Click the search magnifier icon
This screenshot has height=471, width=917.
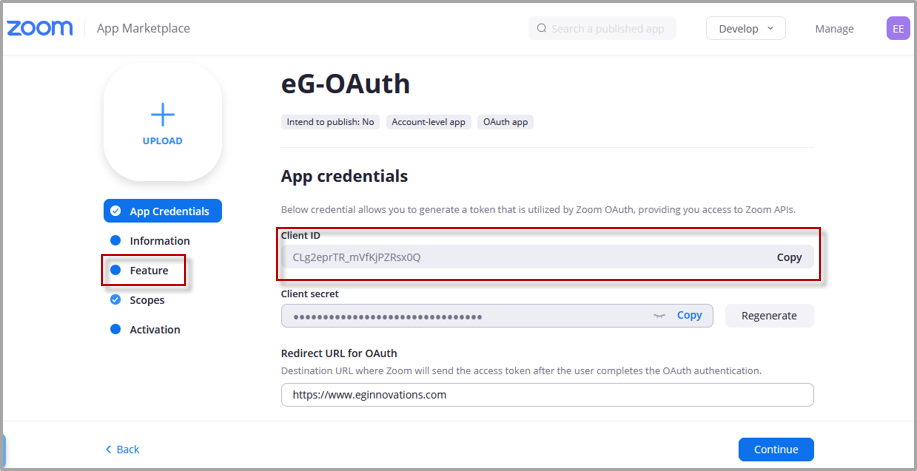pos(542,28)
